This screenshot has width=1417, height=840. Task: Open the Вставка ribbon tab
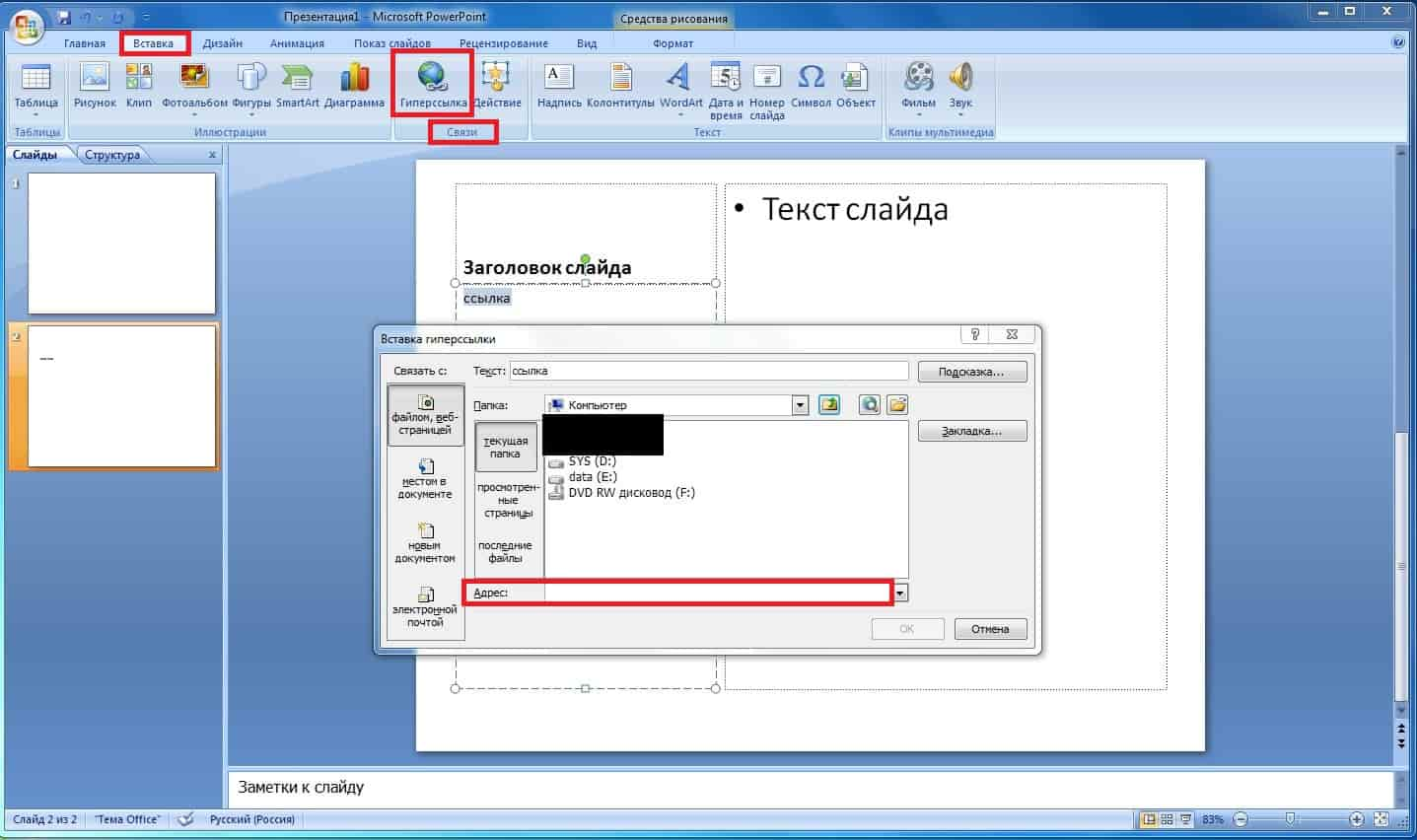153,43
